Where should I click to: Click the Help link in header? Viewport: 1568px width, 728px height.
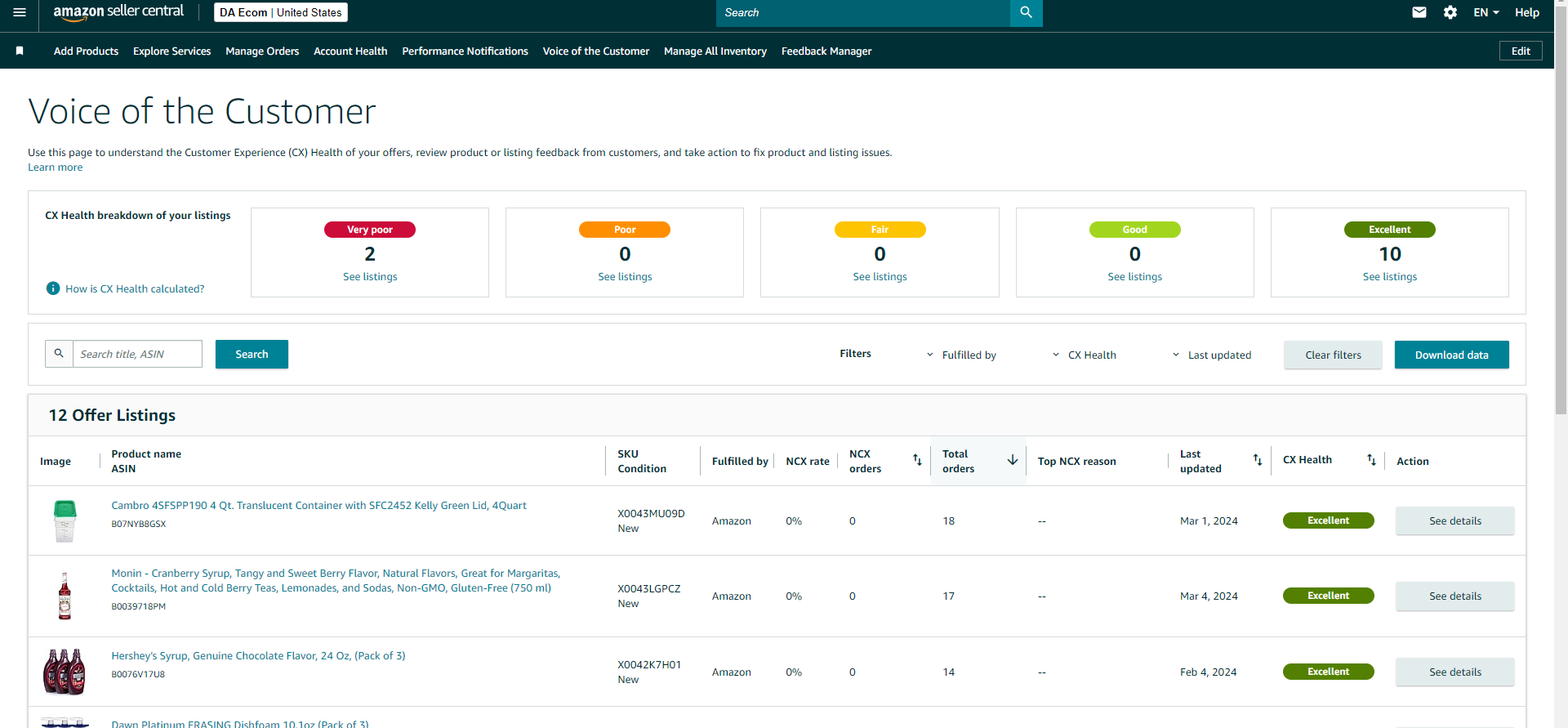[x=1526, y=12]
